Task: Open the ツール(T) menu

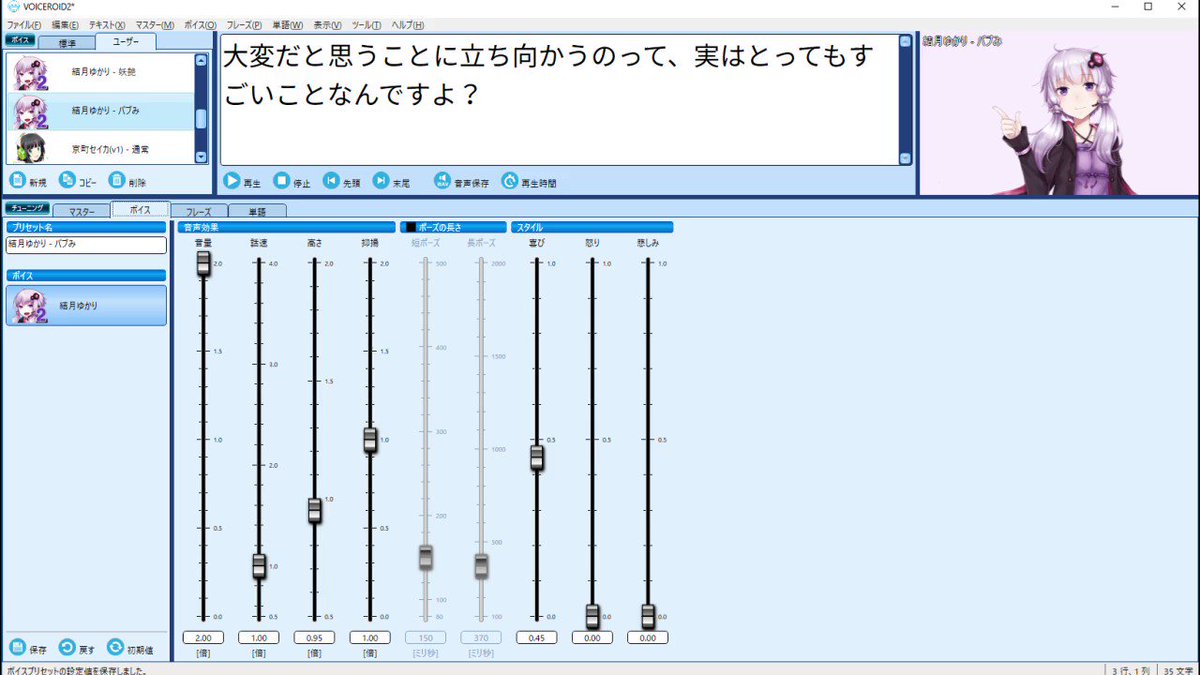Action: pos(367,24)
